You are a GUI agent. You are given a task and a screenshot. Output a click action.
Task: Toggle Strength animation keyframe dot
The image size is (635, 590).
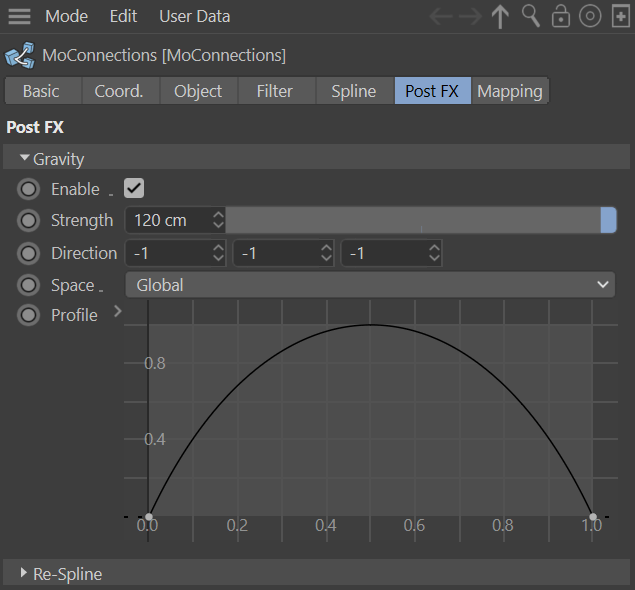[x=29, y=220]
